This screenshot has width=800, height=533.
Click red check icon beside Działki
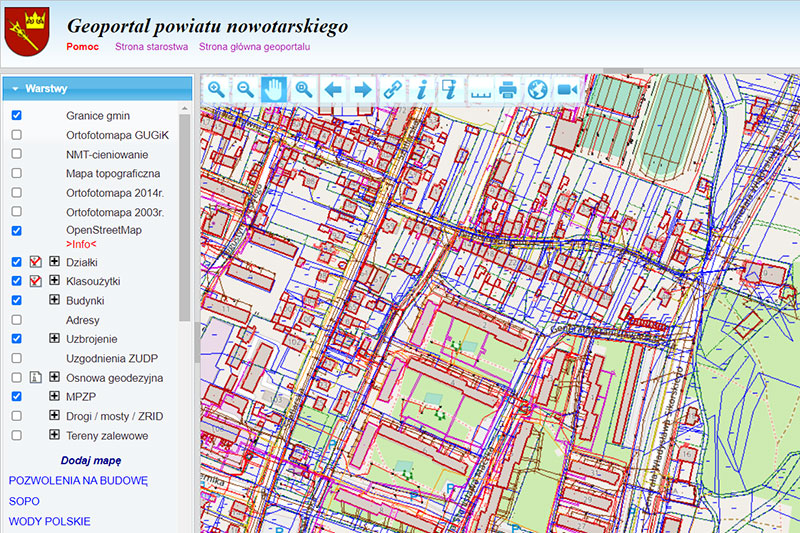pos(35,262)
